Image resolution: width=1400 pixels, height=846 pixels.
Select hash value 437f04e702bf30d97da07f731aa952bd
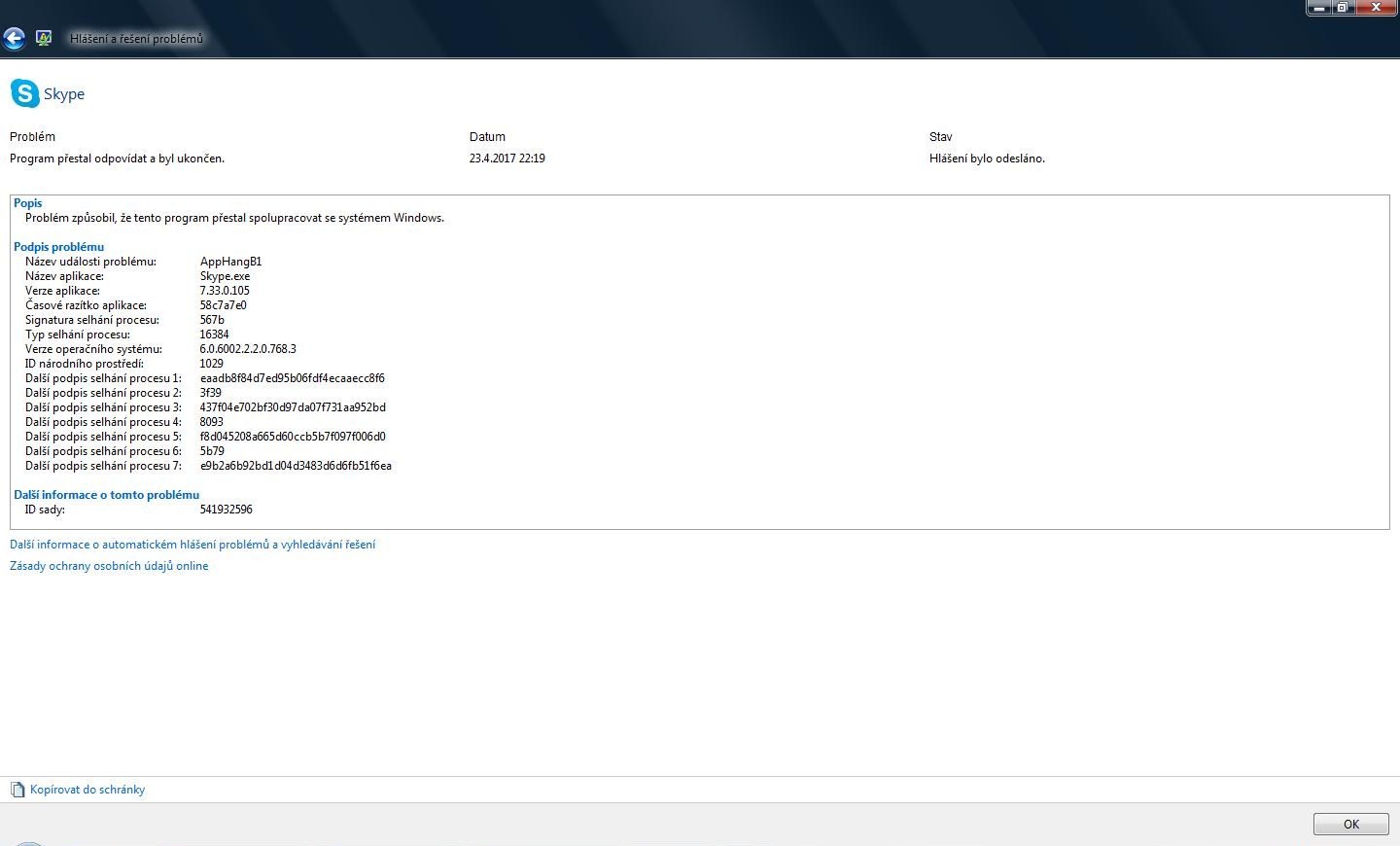[x=293, y=407]
